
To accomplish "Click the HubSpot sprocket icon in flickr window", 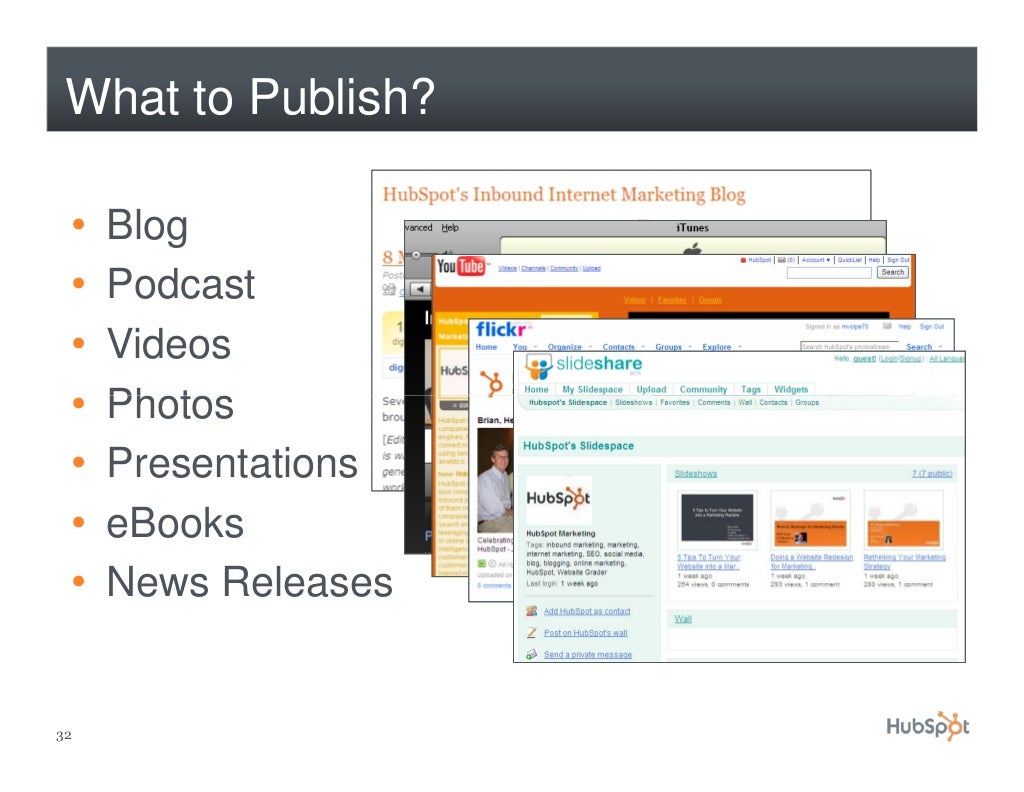I will (x=492, y=384).
